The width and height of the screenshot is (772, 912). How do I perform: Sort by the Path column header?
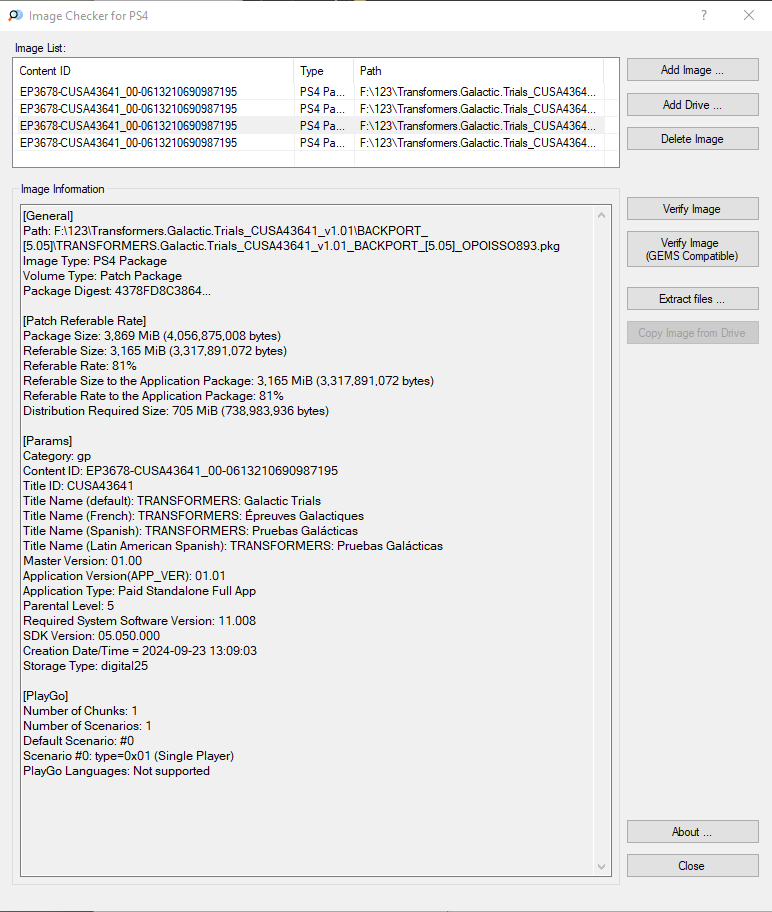tap(478, 71)
